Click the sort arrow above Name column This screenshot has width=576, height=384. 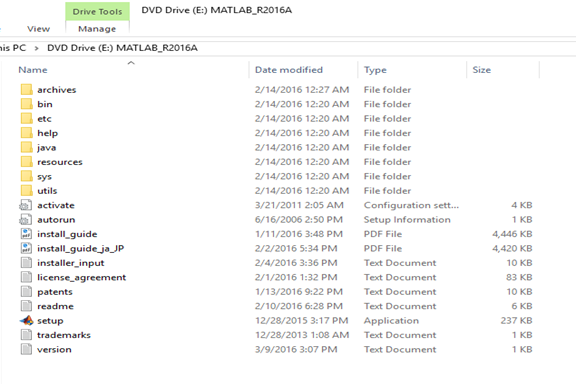(x=131, y=63)
